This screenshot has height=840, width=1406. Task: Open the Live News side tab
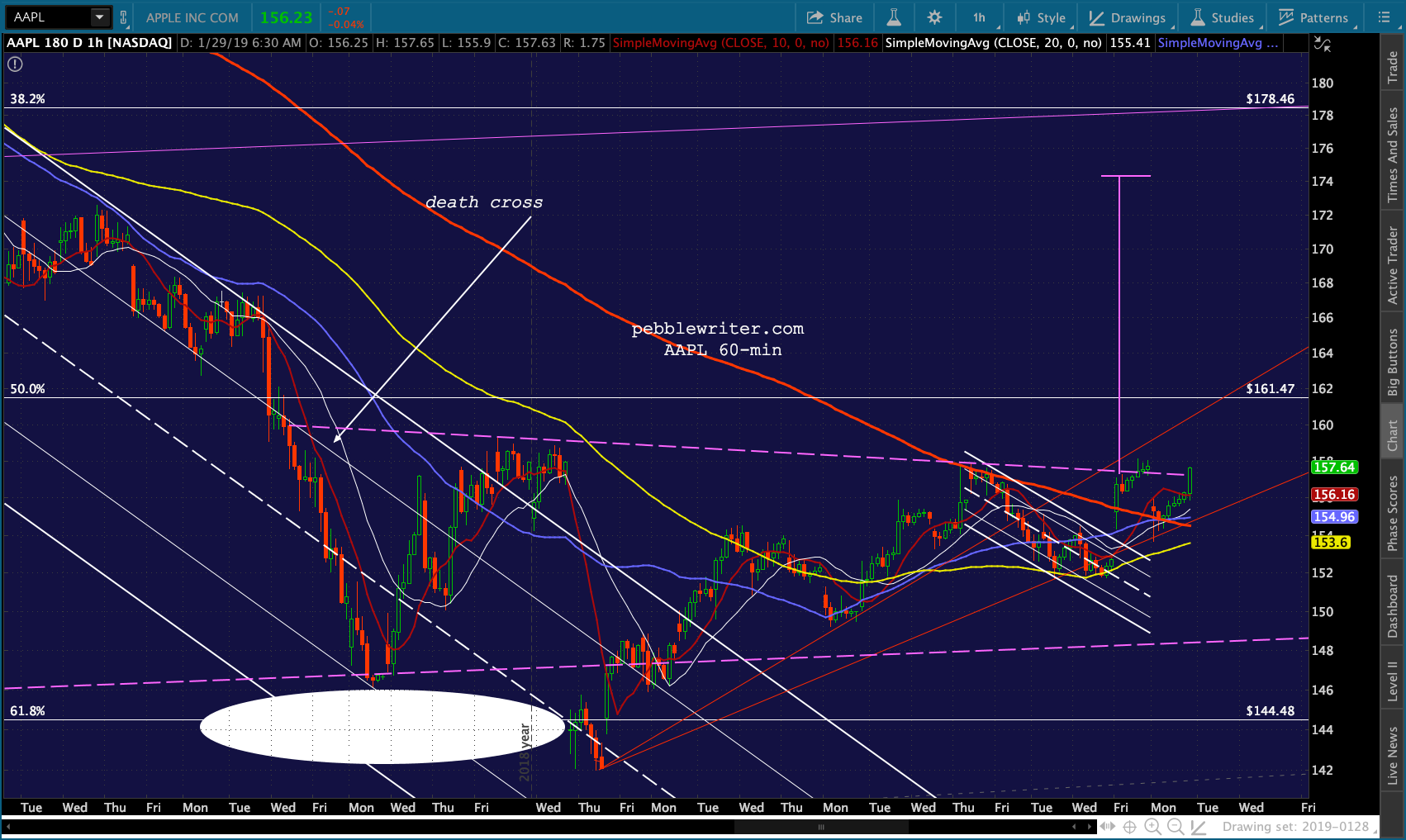[1393, 756]
